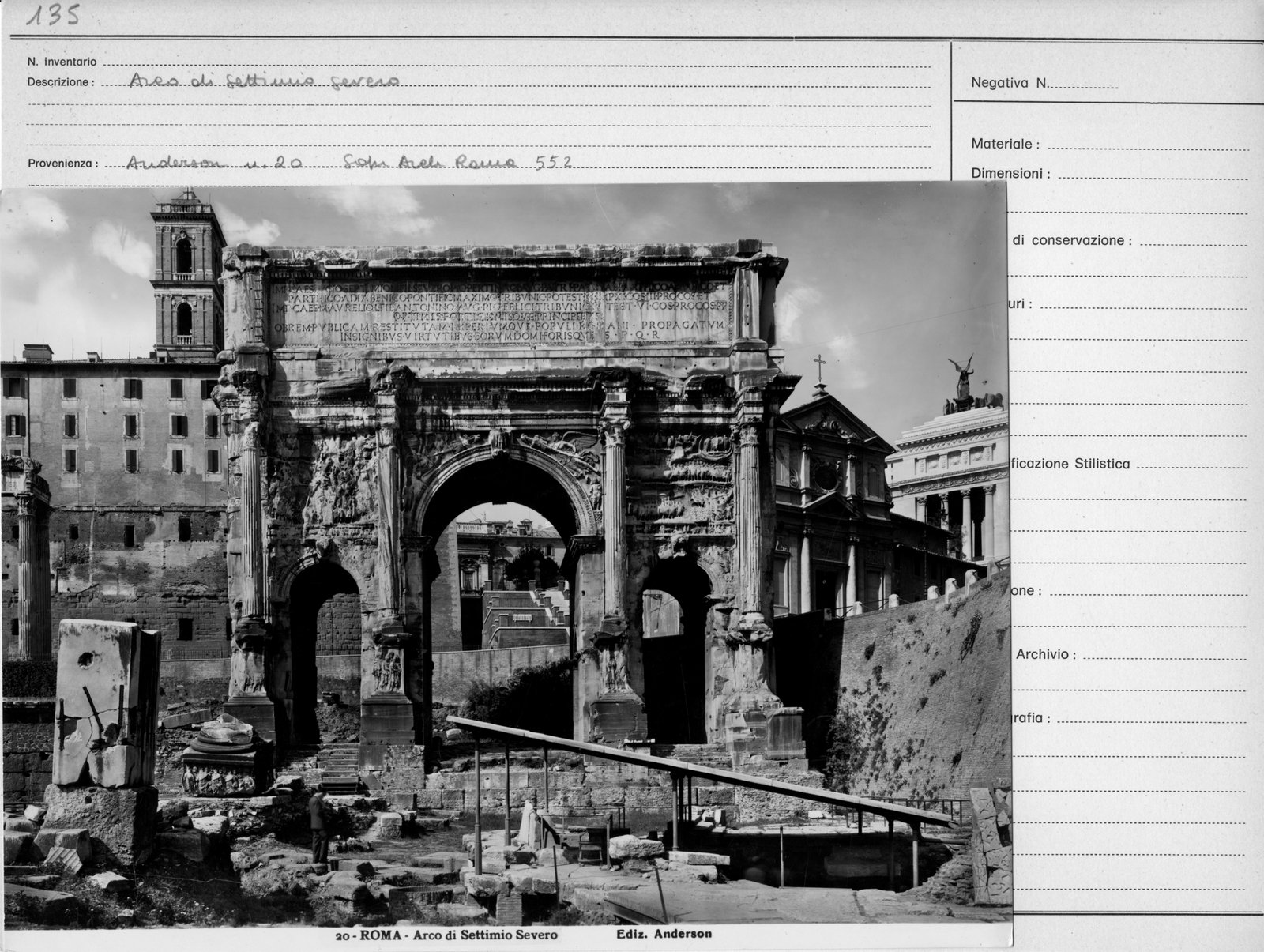Viewport: 1264px width, 952px height.
Task: Click the Ediz. Anderson credit text
Action: [664, 934]
